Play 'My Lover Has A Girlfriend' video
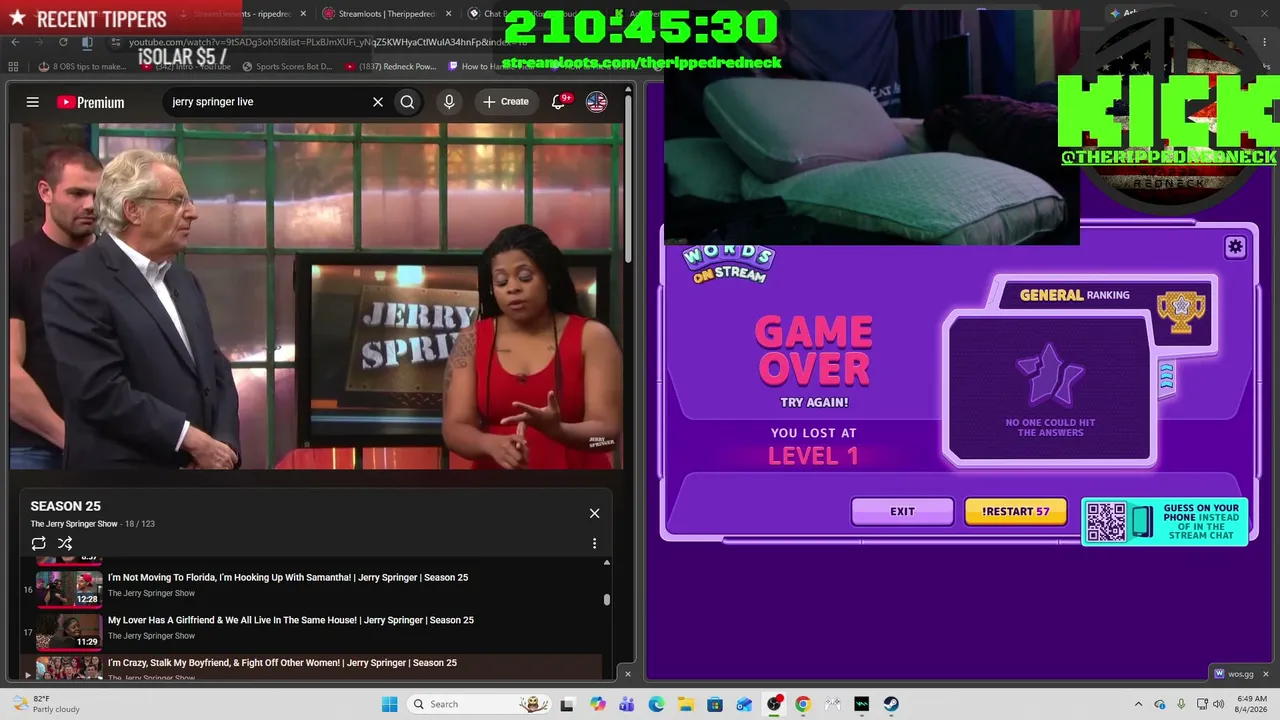 pos(291,620)
